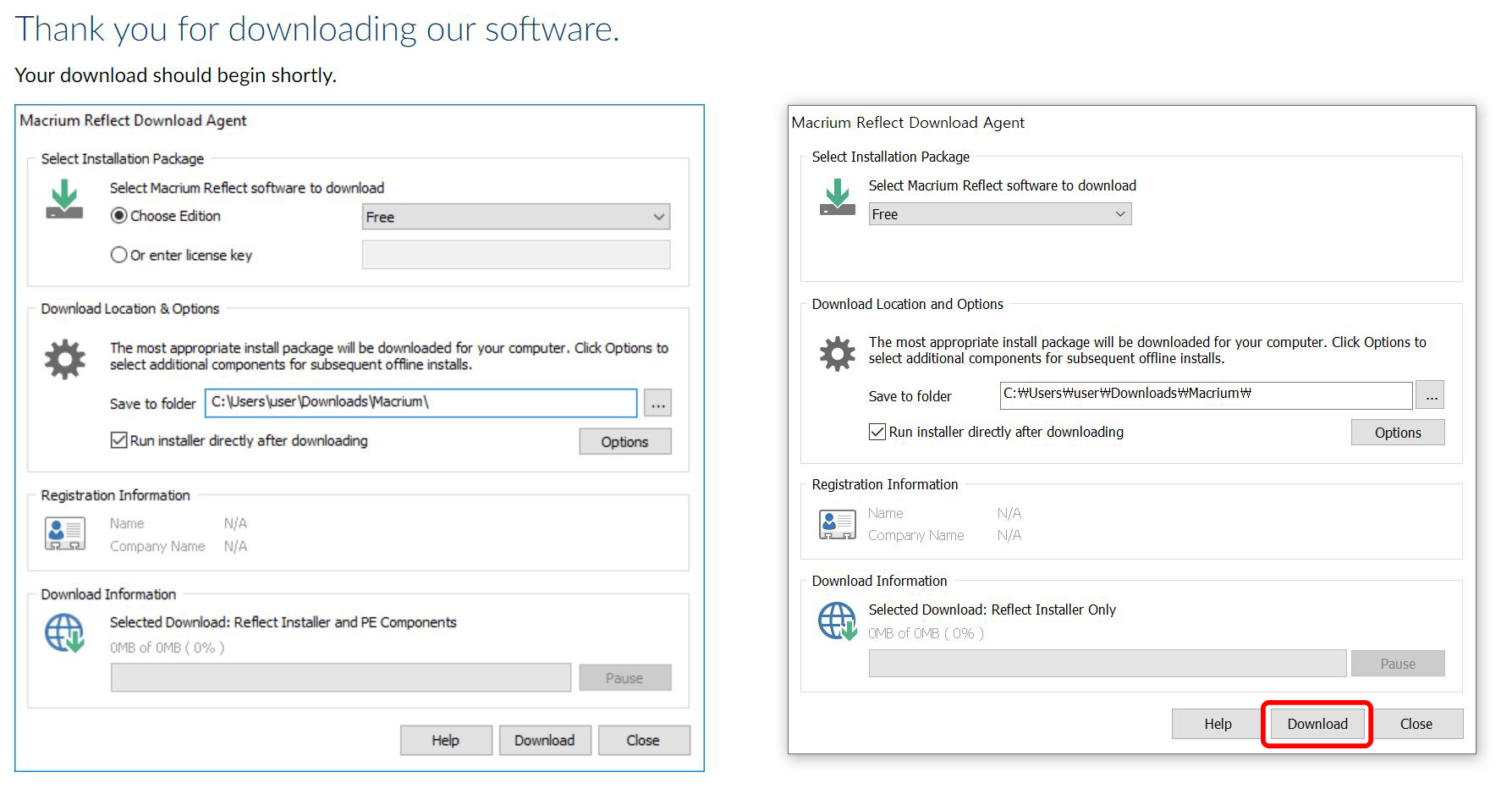Select the Or enter license key option
This screenshot has width=1512, height=789.
point(119,255)
